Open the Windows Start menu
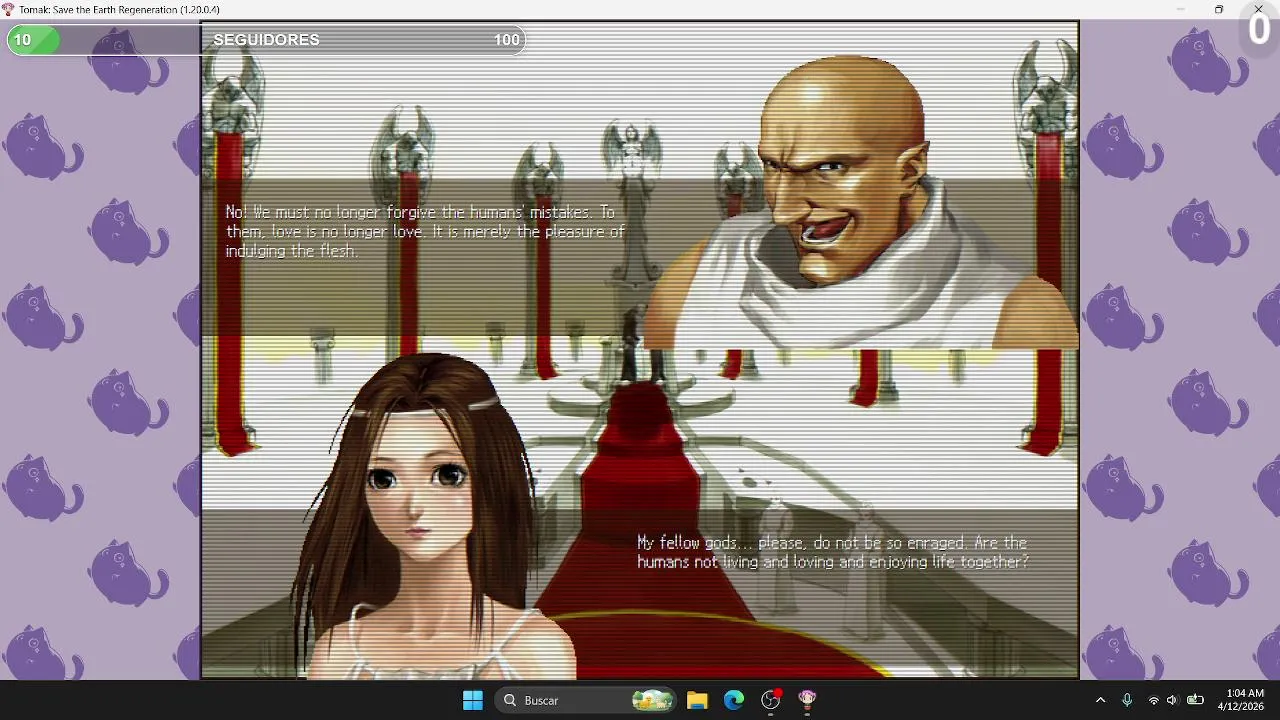Viewport: 1280px width, 720px height. (x=473, y=700)
